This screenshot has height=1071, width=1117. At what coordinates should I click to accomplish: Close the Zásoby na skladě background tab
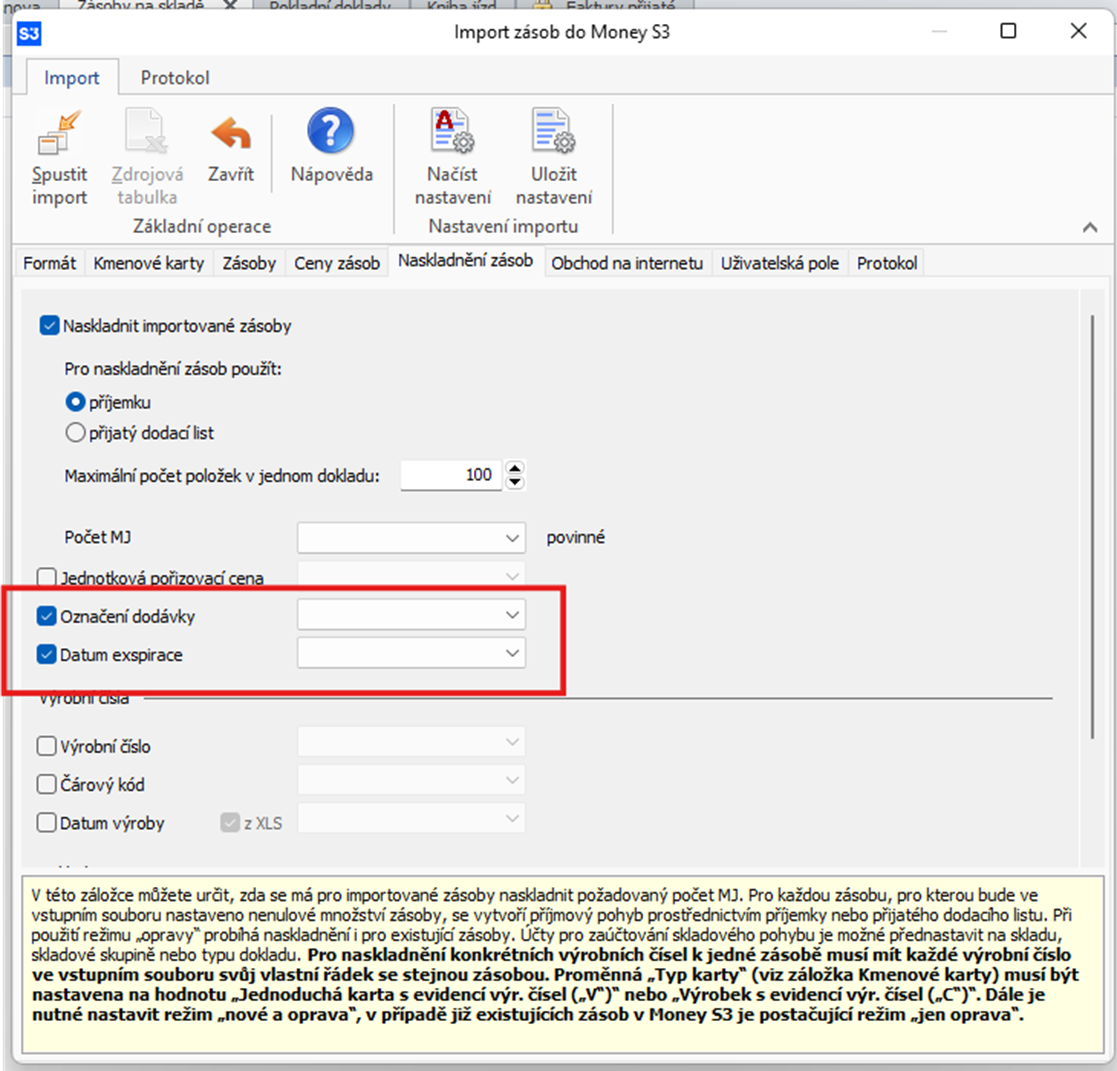(x=231, y=5)
